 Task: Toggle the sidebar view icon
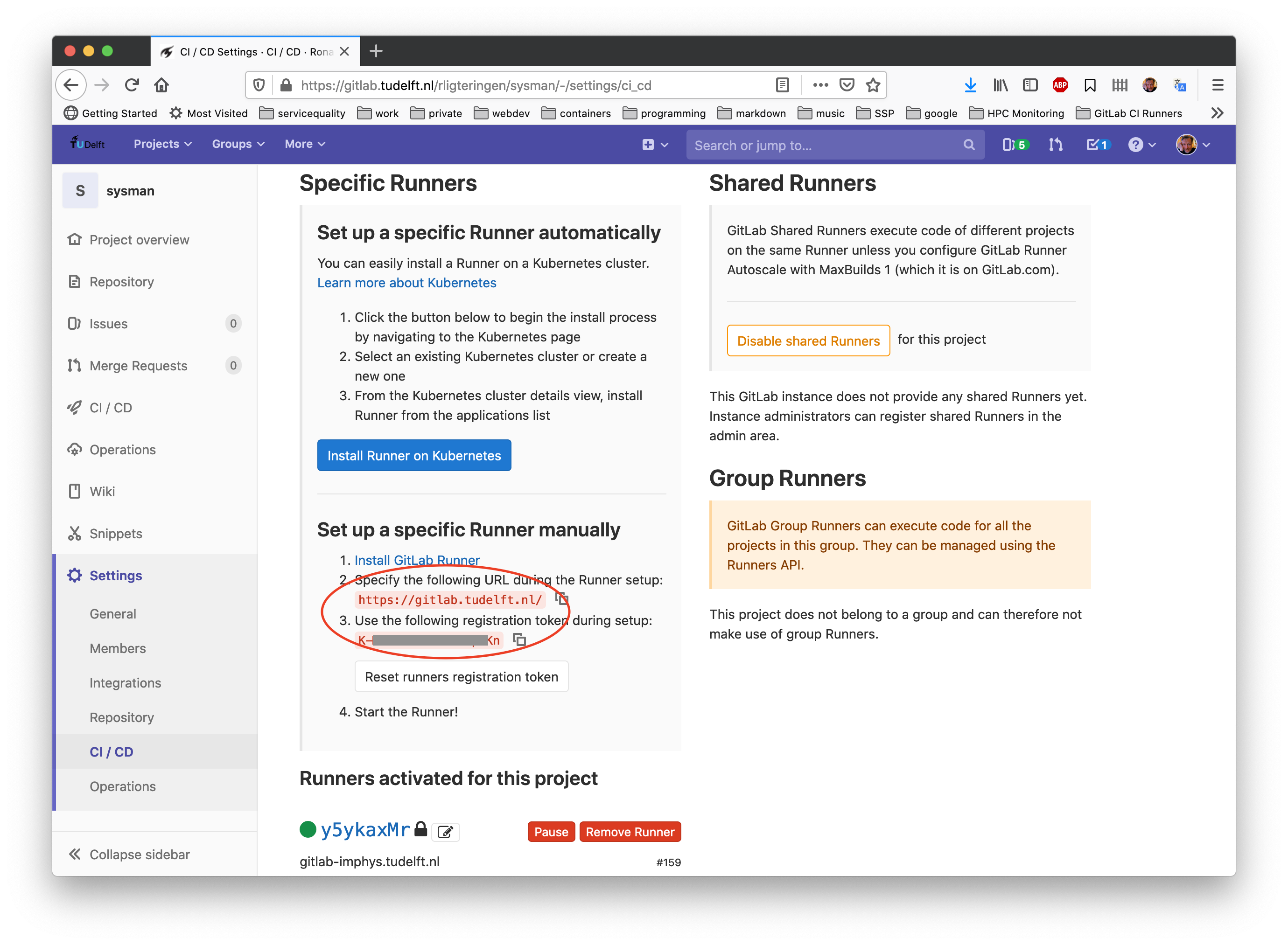pos(1030,85)
